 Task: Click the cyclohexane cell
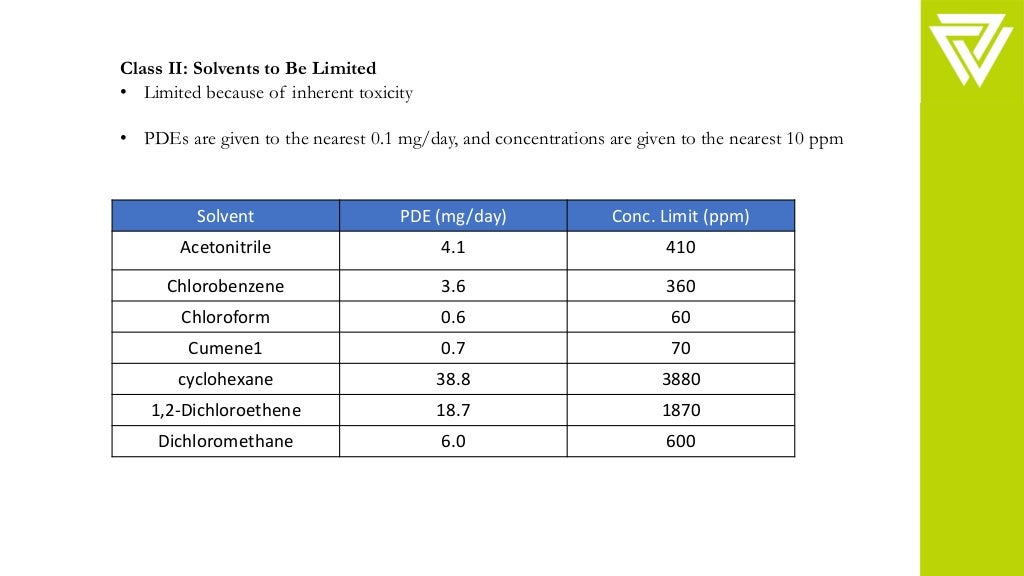click(x=225, y=379)
